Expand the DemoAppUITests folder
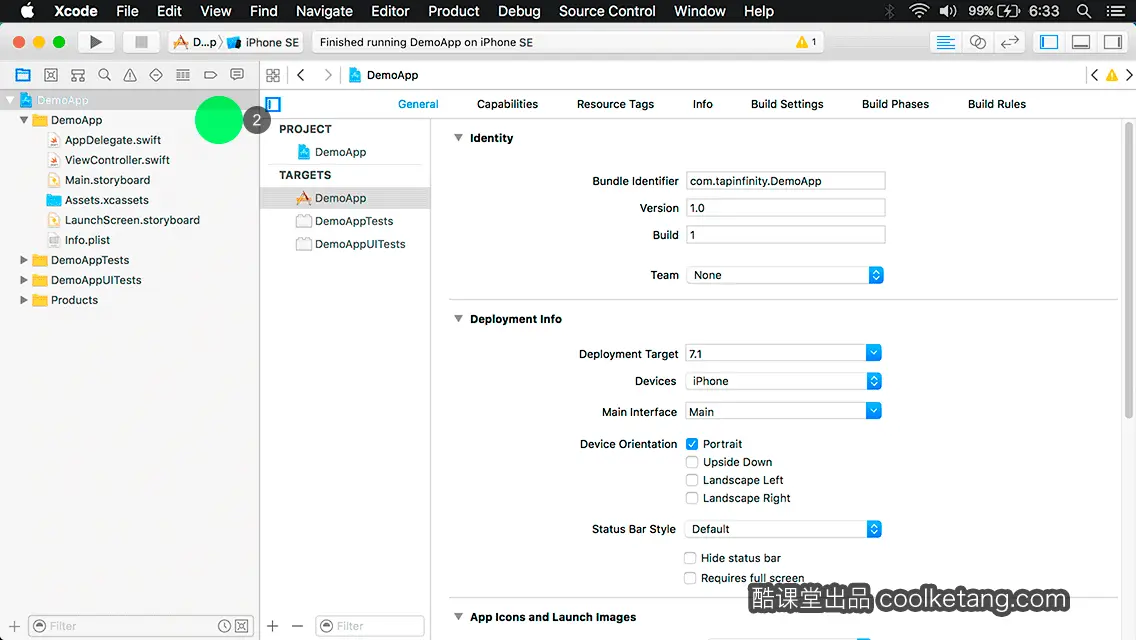Image resolution: width=1136 pixels, height=640 pixels. point(23,280)
